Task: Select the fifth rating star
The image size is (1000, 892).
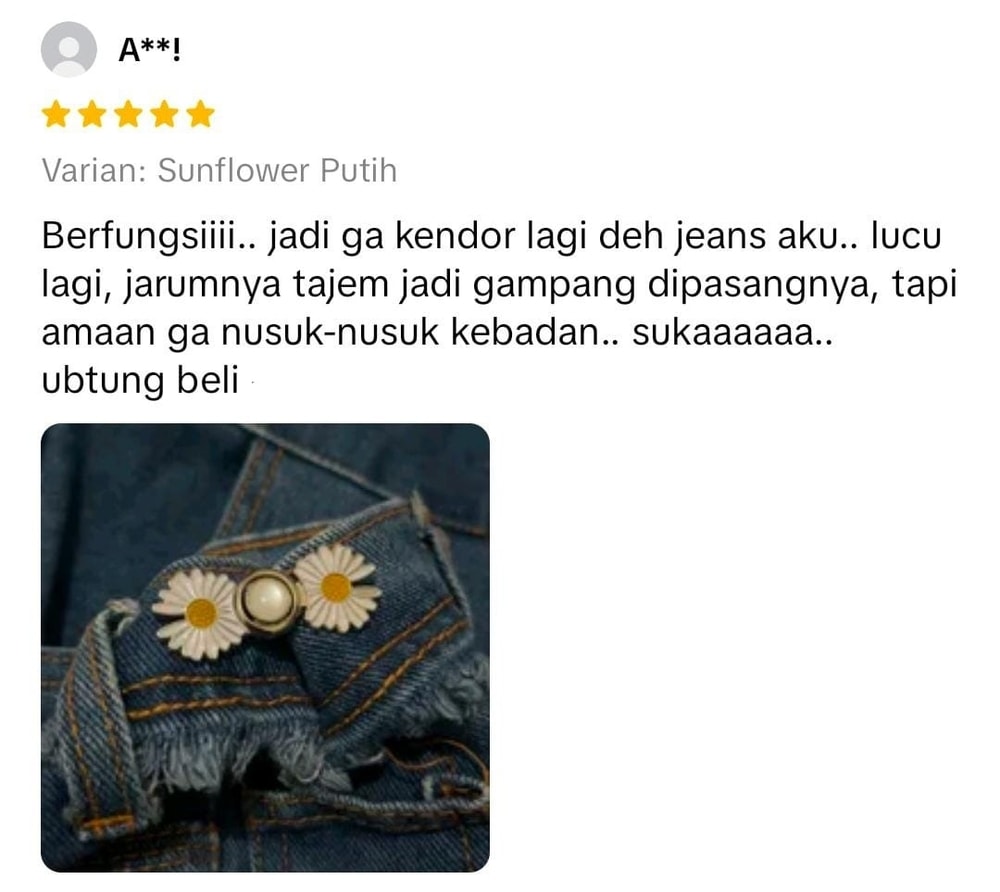Action: pos(200,114)
